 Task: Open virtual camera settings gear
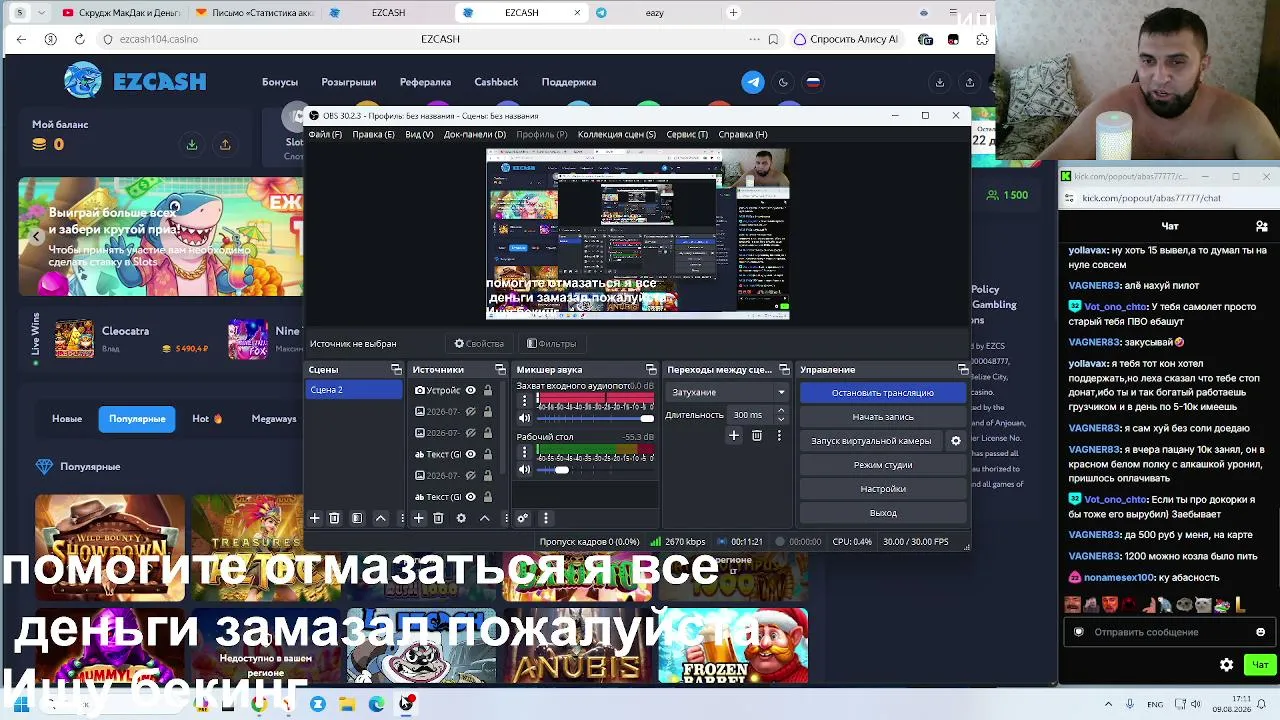[x=956, y=441]
